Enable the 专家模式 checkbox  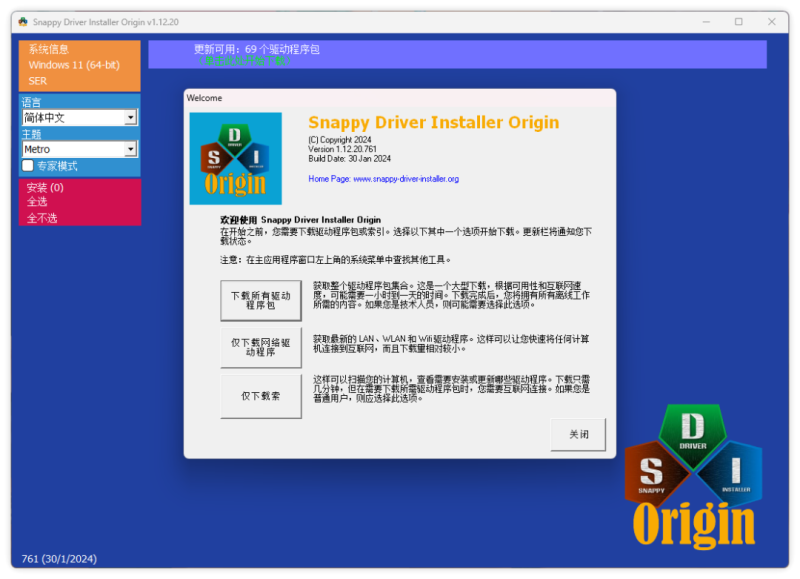pos(26,166)
